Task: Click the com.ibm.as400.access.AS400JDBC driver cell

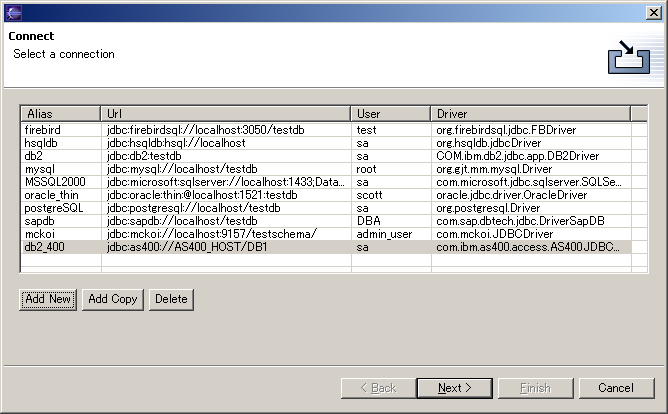Action: pos(528,247)
